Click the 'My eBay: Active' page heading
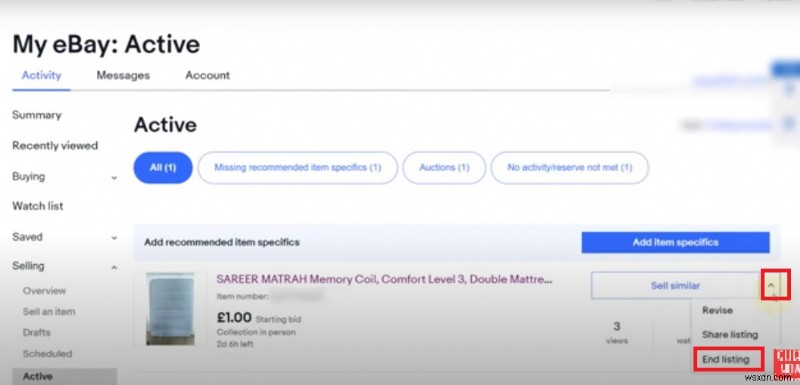Screen dimensions: 800x385 pos(106,44)
